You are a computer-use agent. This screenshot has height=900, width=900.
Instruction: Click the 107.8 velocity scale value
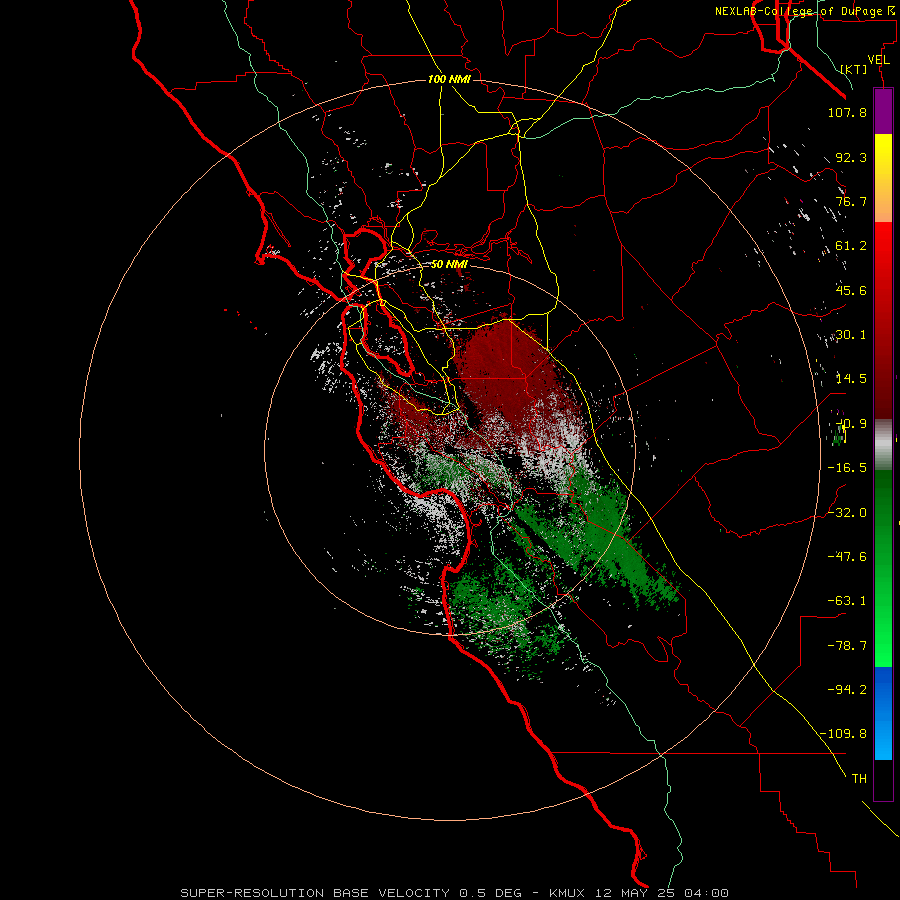(847, 112)
